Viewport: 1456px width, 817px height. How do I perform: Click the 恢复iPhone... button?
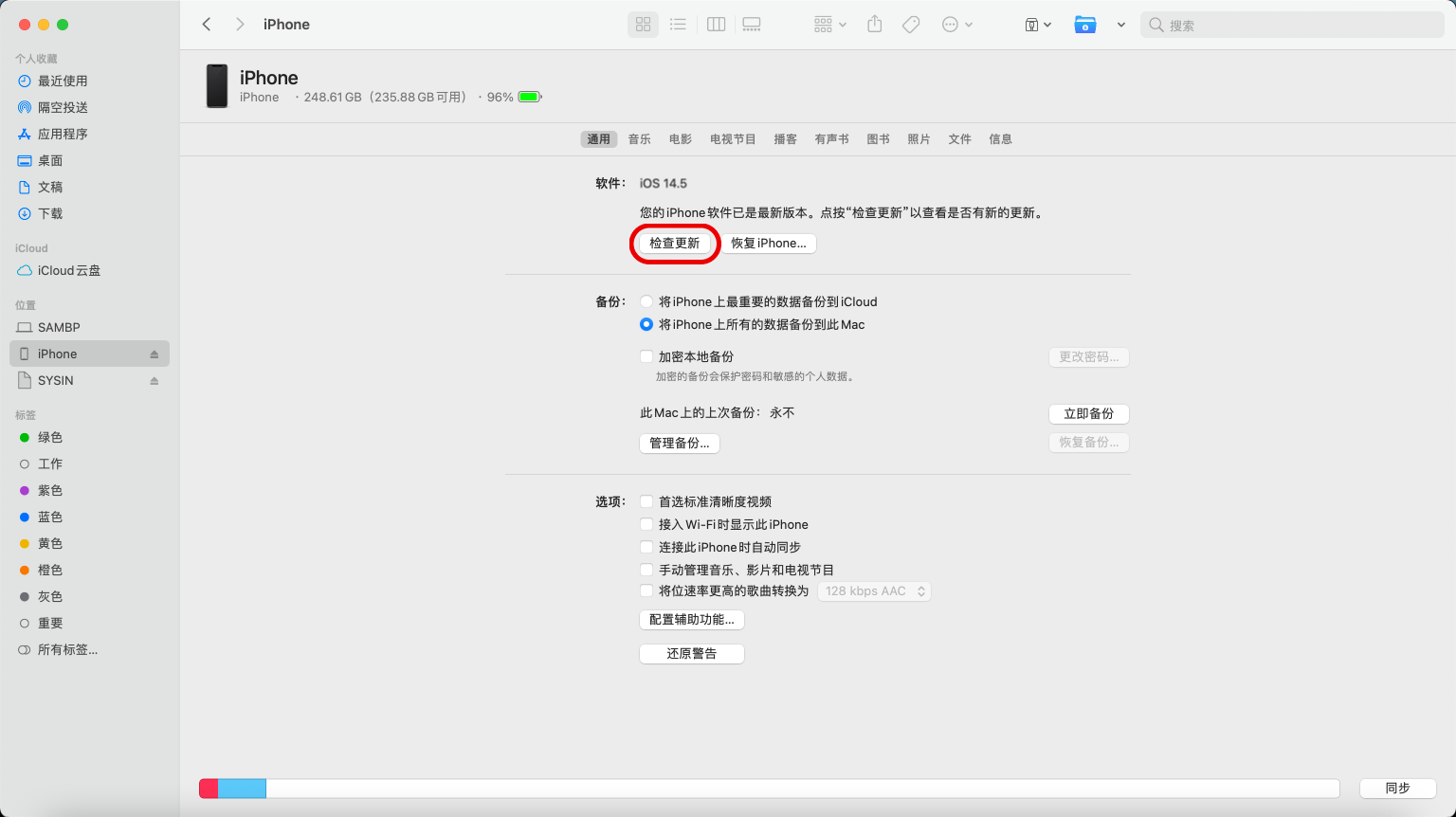tap(769, 244)
